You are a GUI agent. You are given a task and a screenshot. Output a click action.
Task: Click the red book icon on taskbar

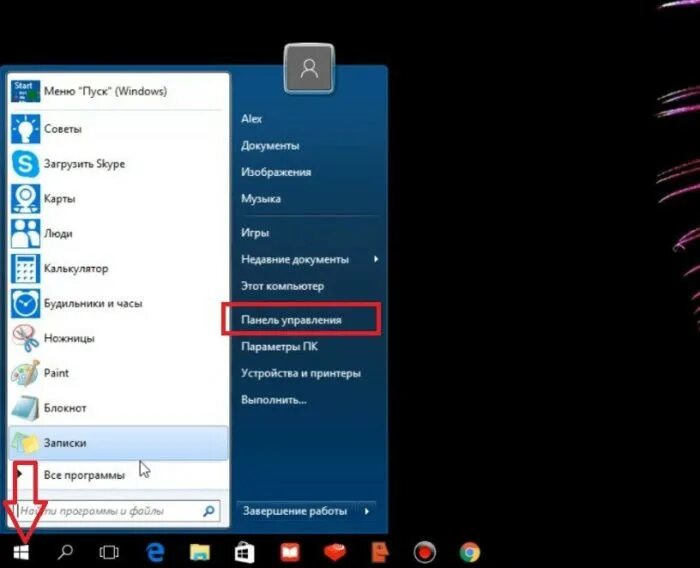[x=290, y=552]
